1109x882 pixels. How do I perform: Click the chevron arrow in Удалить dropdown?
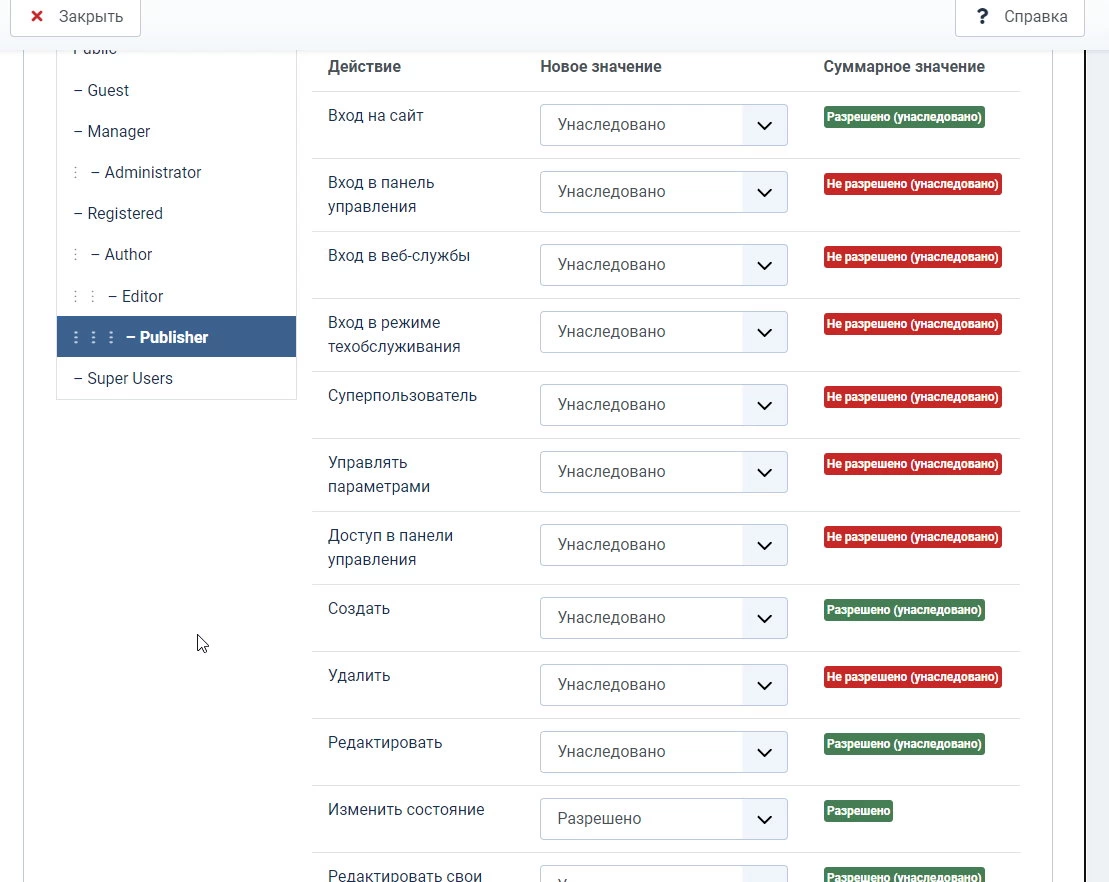coord(765,685)
